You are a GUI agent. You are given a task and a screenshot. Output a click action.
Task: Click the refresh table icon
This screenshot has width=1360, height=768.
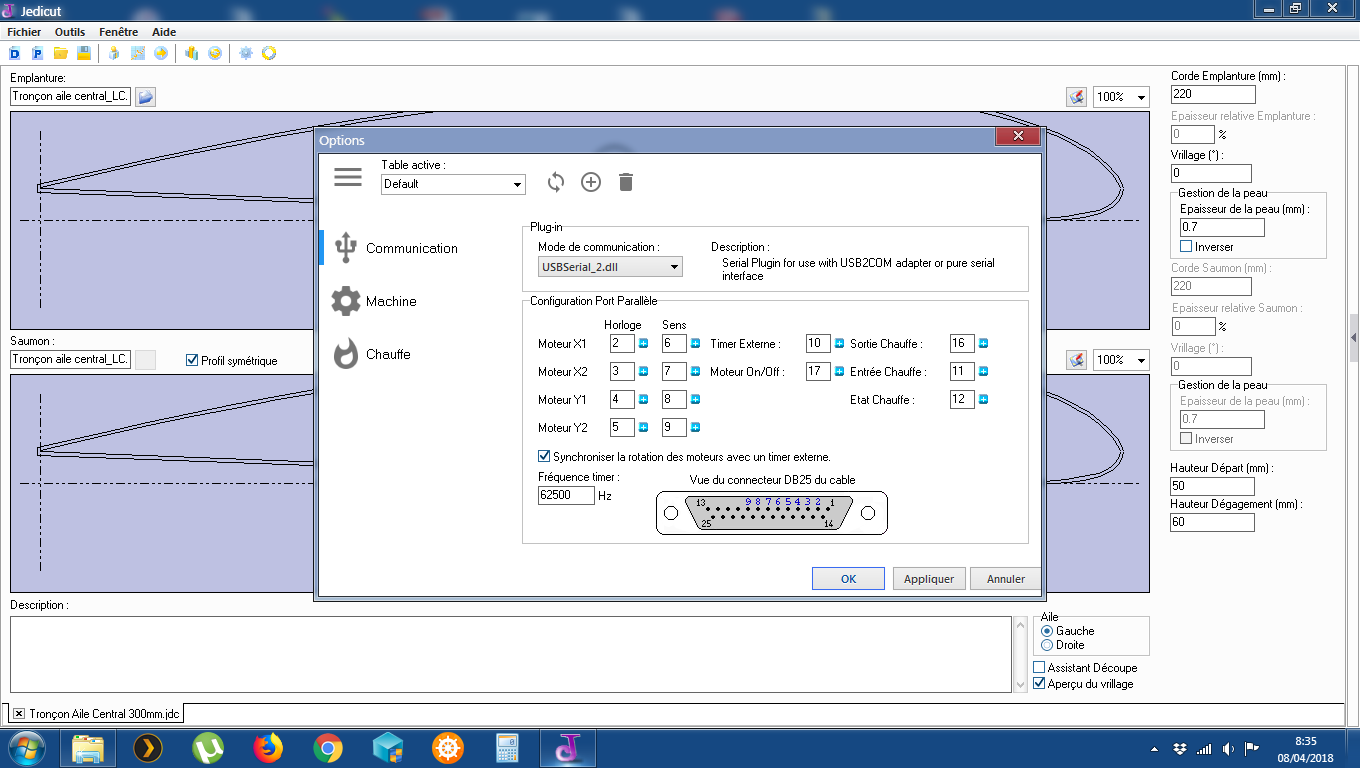[556, 182]
